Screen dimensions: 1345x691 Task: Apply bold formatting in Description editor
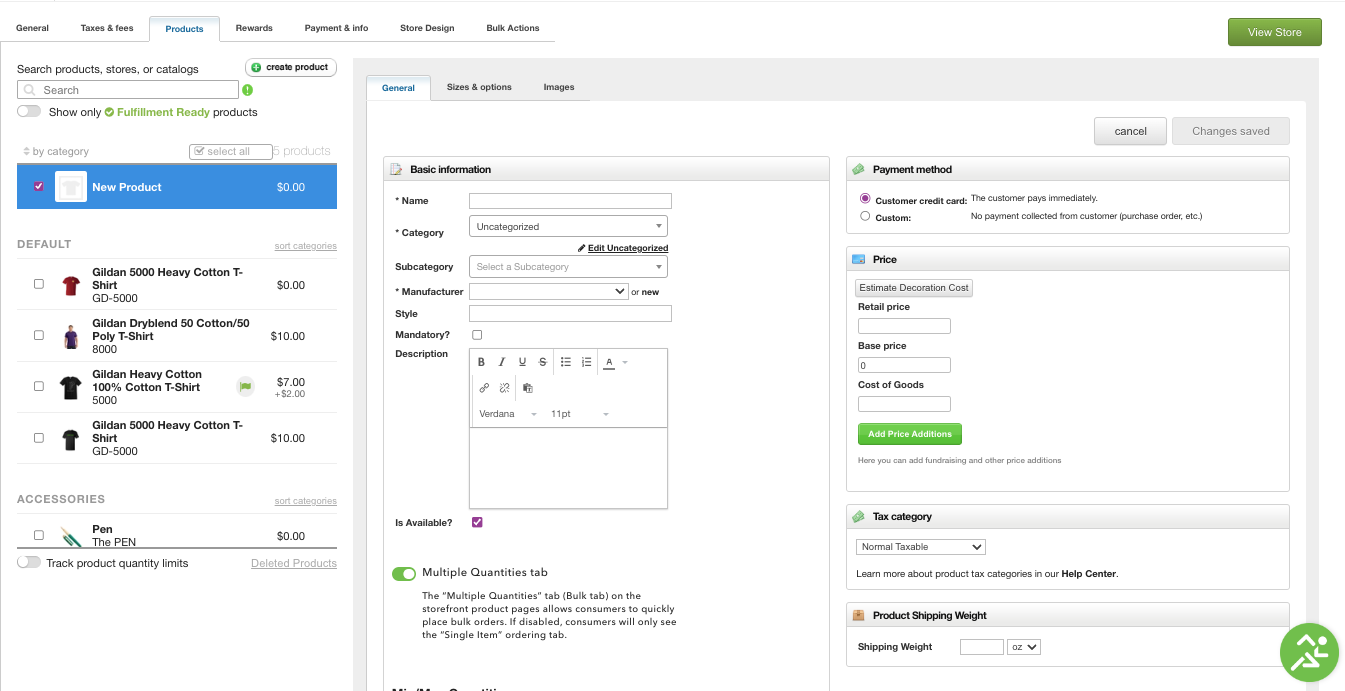(x=481, y=362)
